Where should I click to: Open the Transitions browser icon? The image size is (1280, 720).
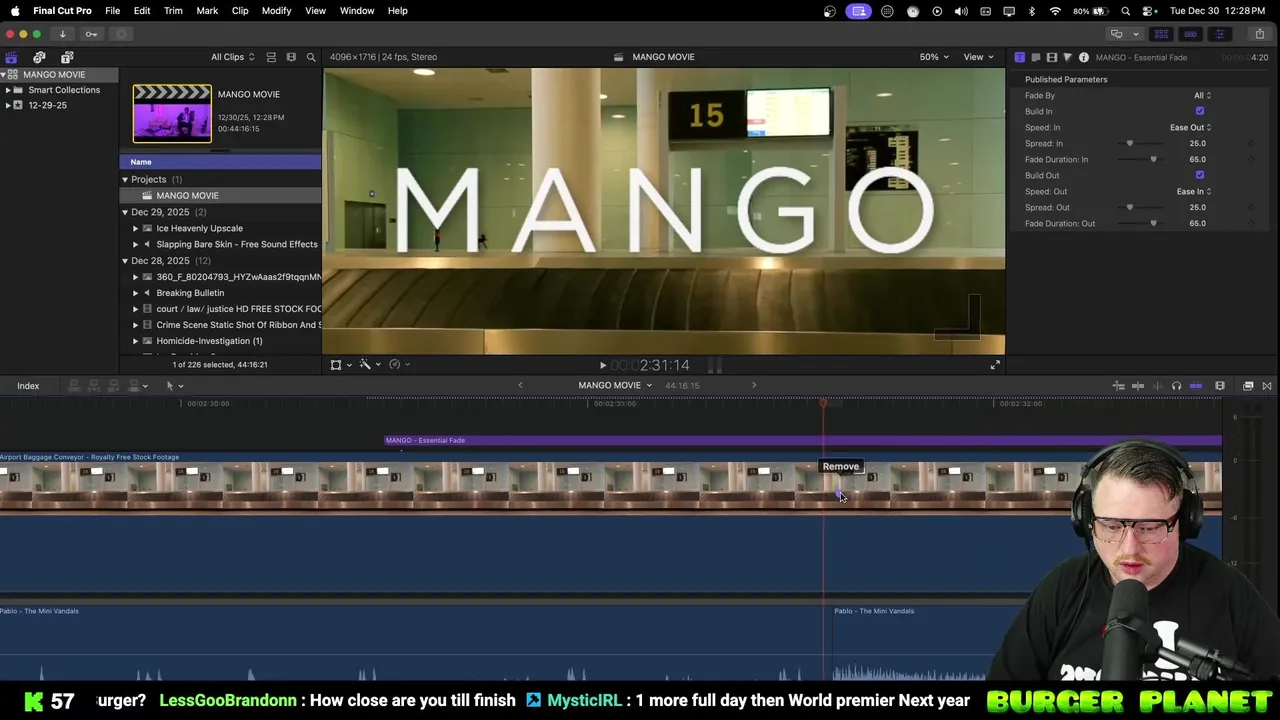pos(1267,386)
